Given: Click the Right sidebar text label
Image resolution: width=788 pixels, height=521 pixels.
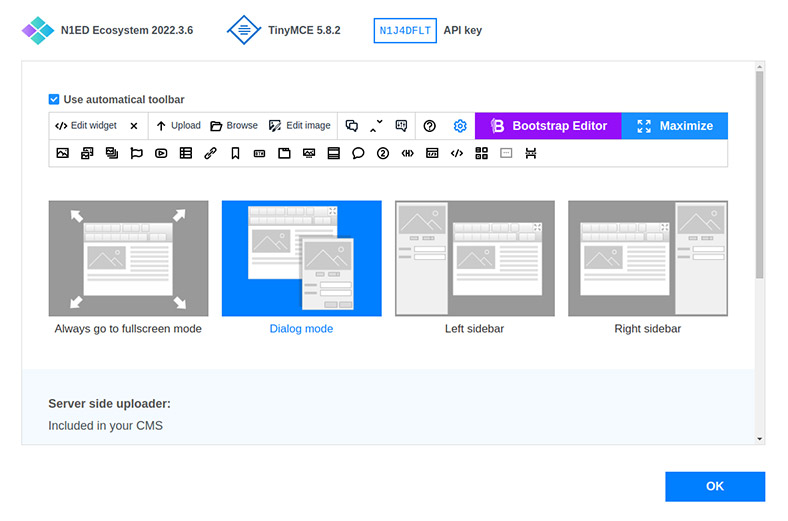Looking at the screenshot, I should 648,329.
